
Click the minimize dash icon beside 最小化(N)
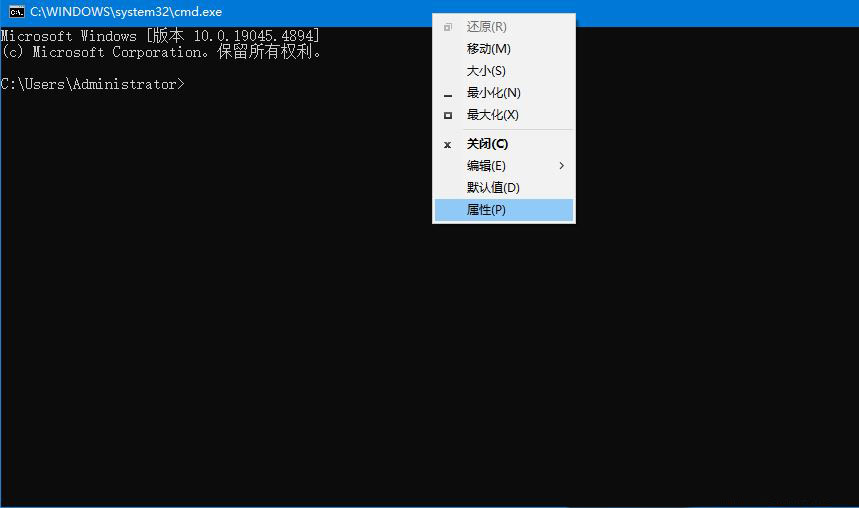(448, 95)
